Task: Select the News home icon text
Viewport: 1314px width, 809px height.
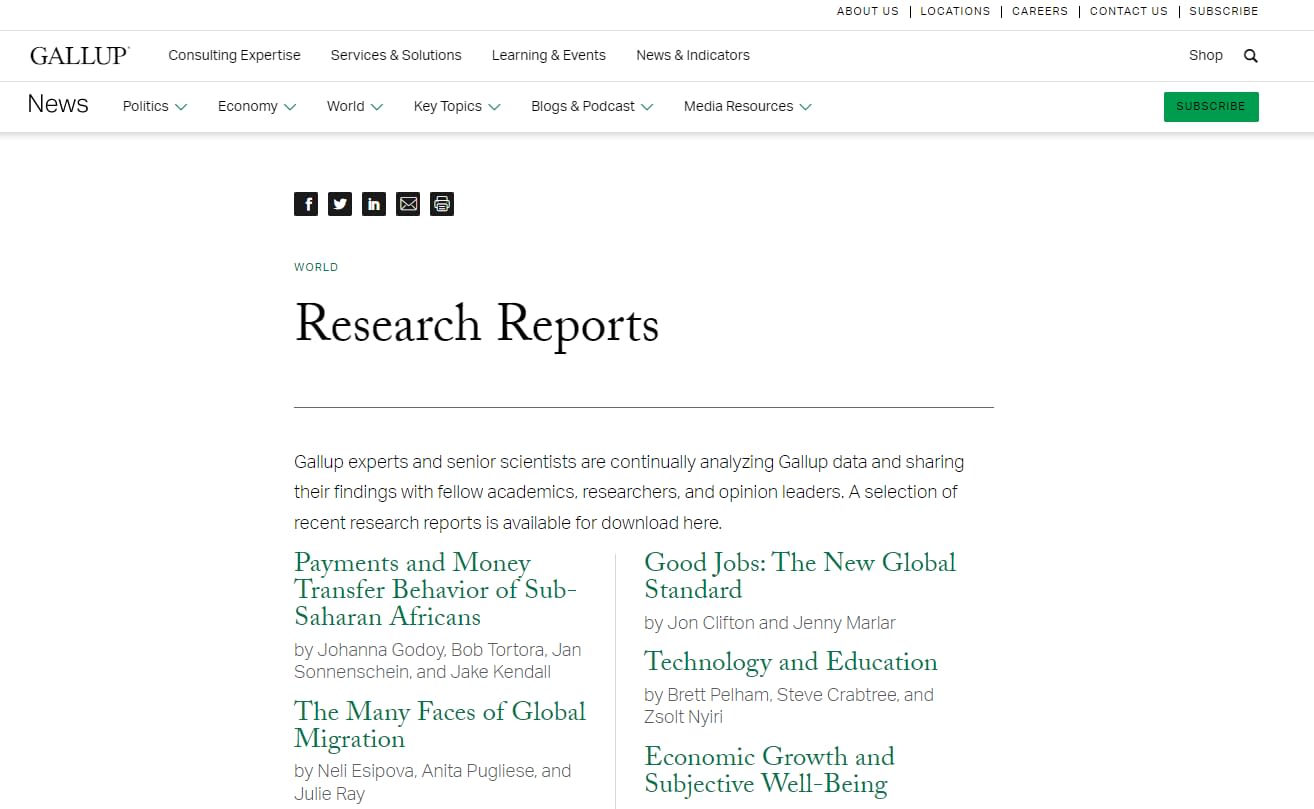Action: tap(57, 104)
